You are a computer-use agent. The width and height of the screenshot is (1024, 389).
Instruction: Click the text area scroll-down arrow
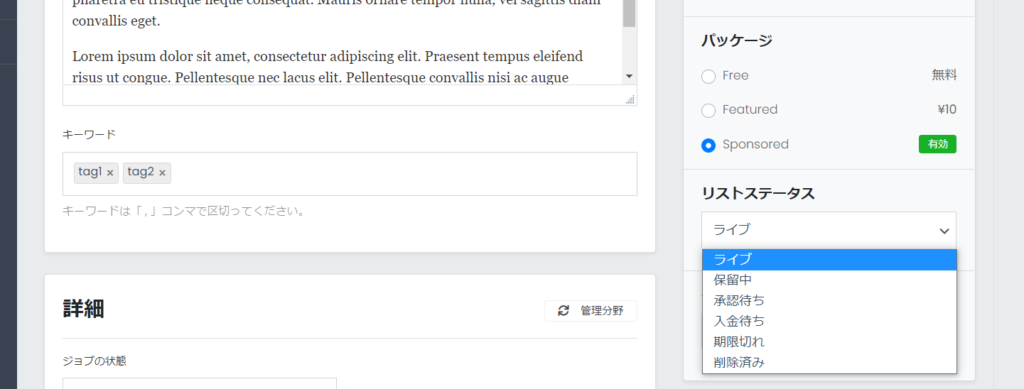click(x=630, y=76)
